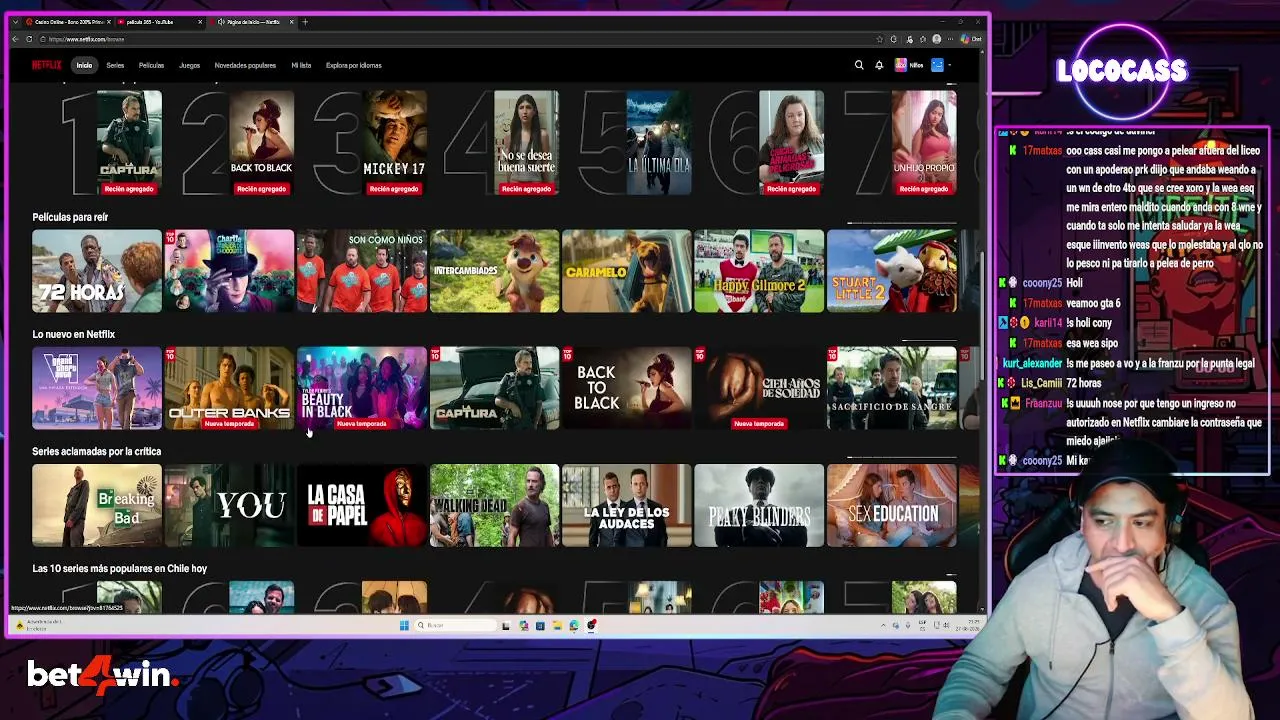The height and width of the screenshot is (720, 1280).
Task: Open Un hijo propio poster
Action: tap(923, 143)
